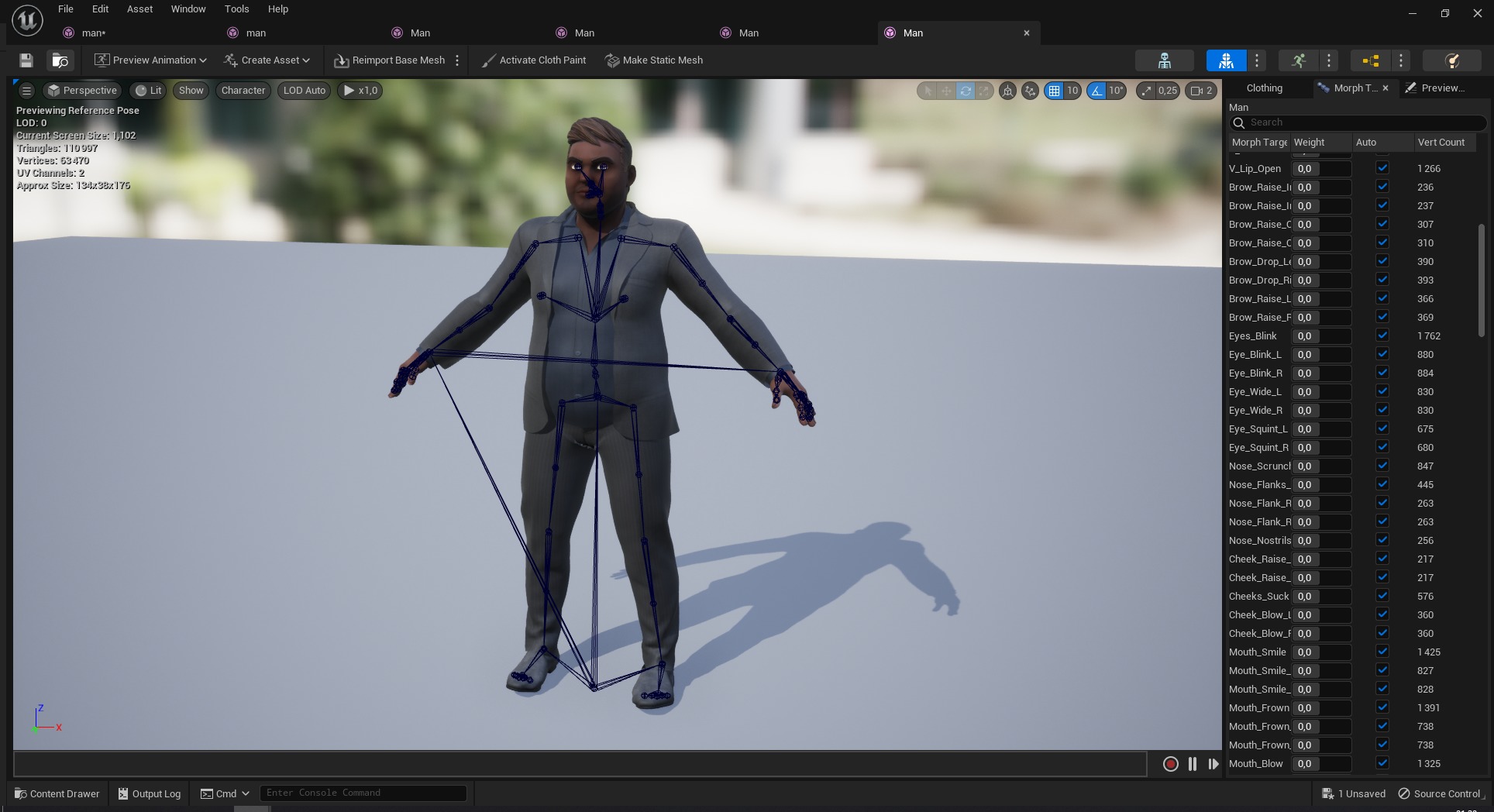This screenshot has height=812, width=1494.
Task: Select the Translate gizmo icon
Action: [x=946, y=91]
